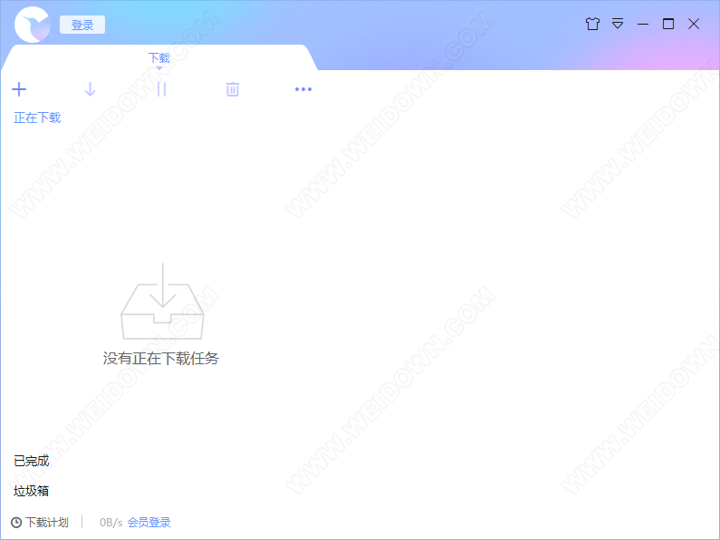Add a new download task with plus icon
This screenshot has height=540, width=720.
tap(19, 89)
